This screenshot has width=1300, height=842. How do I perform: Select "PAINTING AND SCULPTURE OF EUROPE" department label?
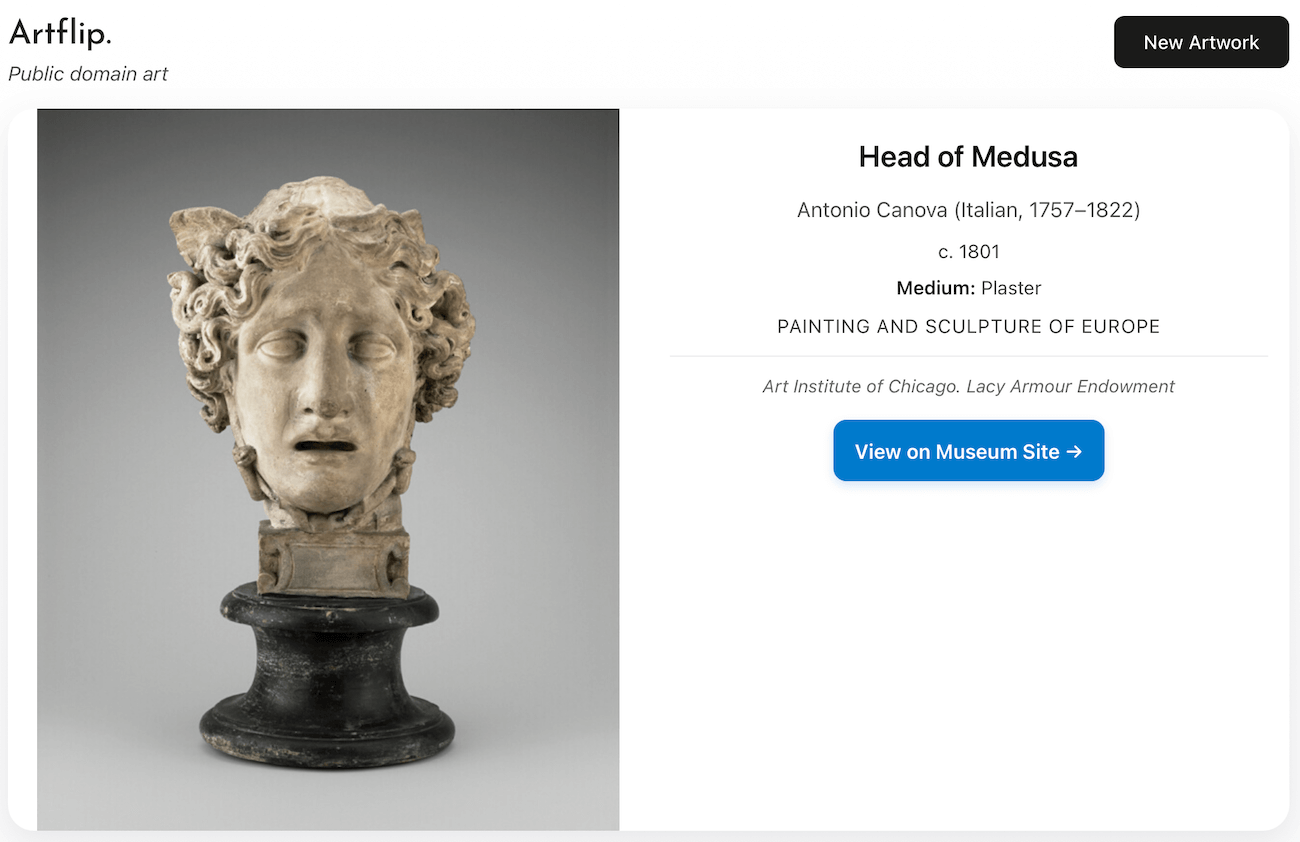pos(968,326)
